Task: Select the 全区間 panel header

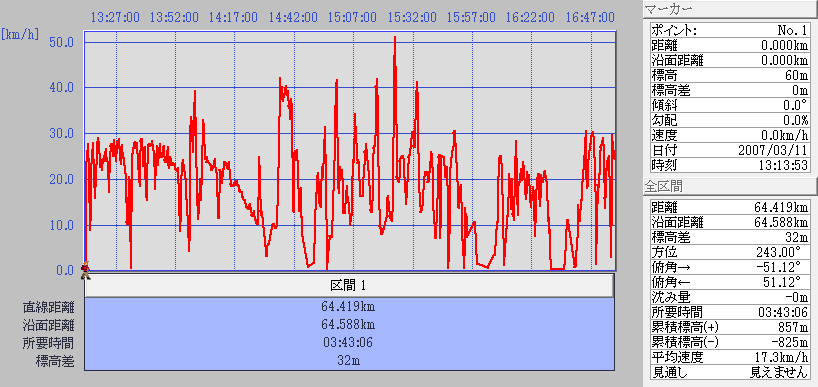Action: (730, 186)
